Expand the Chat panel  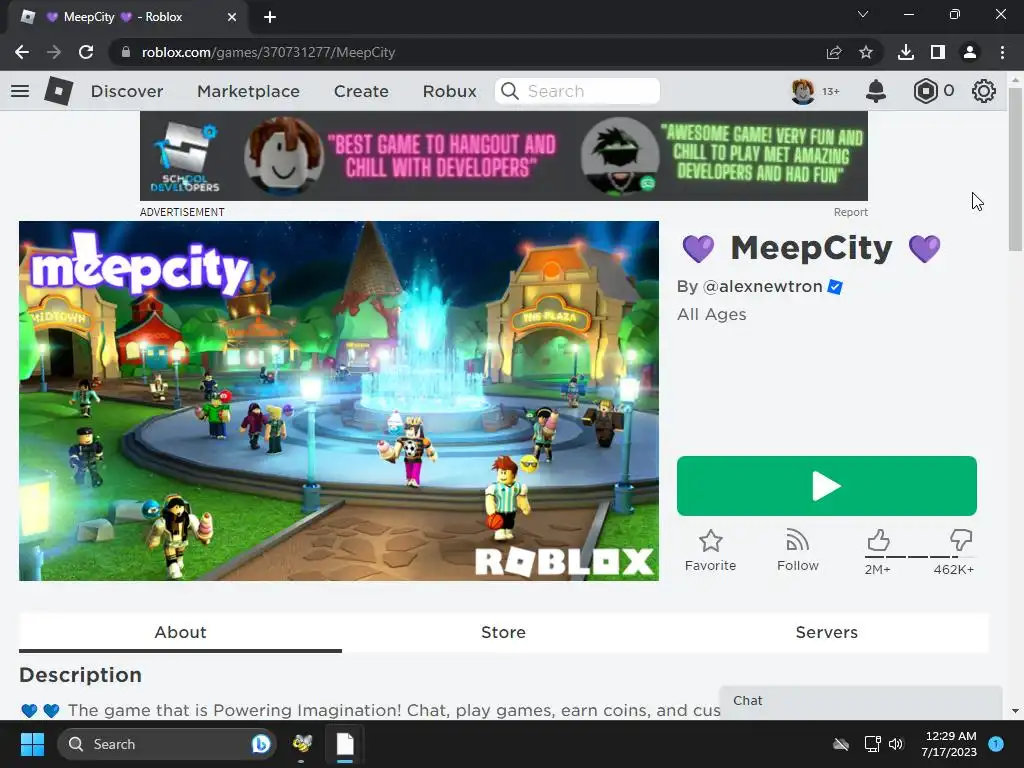[861, 701]
